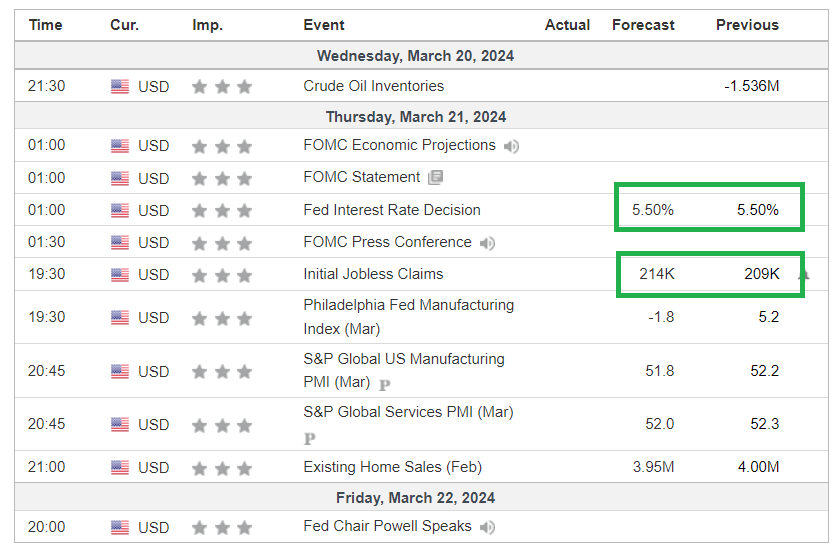Open Fed Interest Rate Decision event

[392, 210]
